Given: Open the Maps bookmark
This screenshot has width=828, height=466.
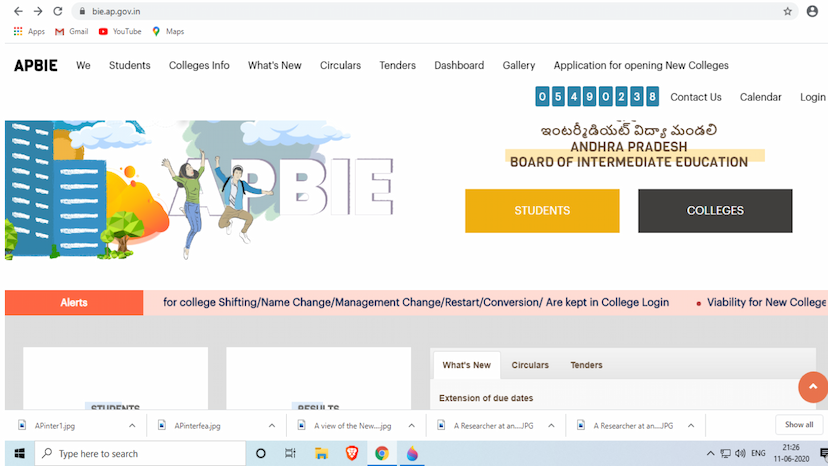Looking at the screenshot, I should point(168,32).
